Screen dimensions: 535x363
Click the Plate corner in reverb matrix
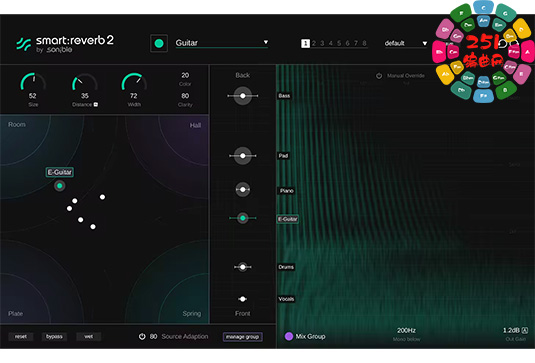[x=16, y=313]
